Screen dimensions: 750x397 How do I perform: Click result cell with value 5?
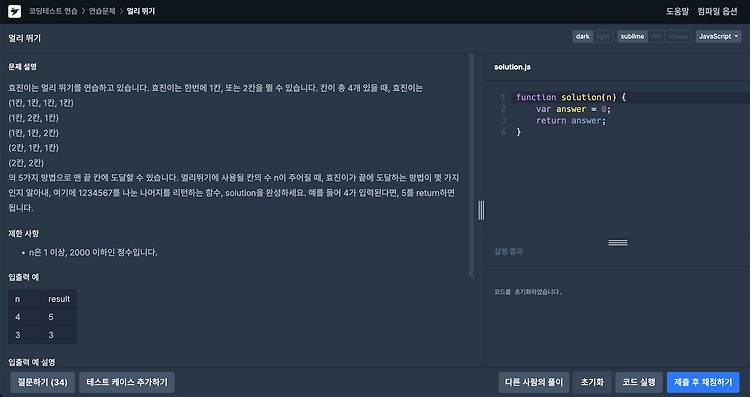[x=59, y=317]
